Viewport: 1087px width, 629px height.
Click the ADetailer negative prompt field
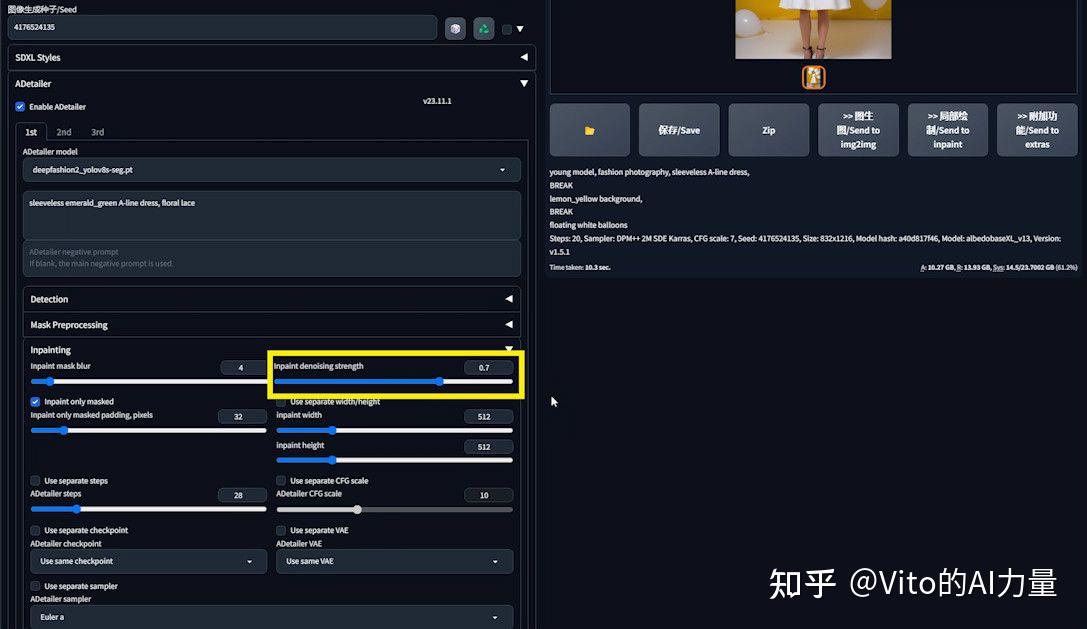271,258
